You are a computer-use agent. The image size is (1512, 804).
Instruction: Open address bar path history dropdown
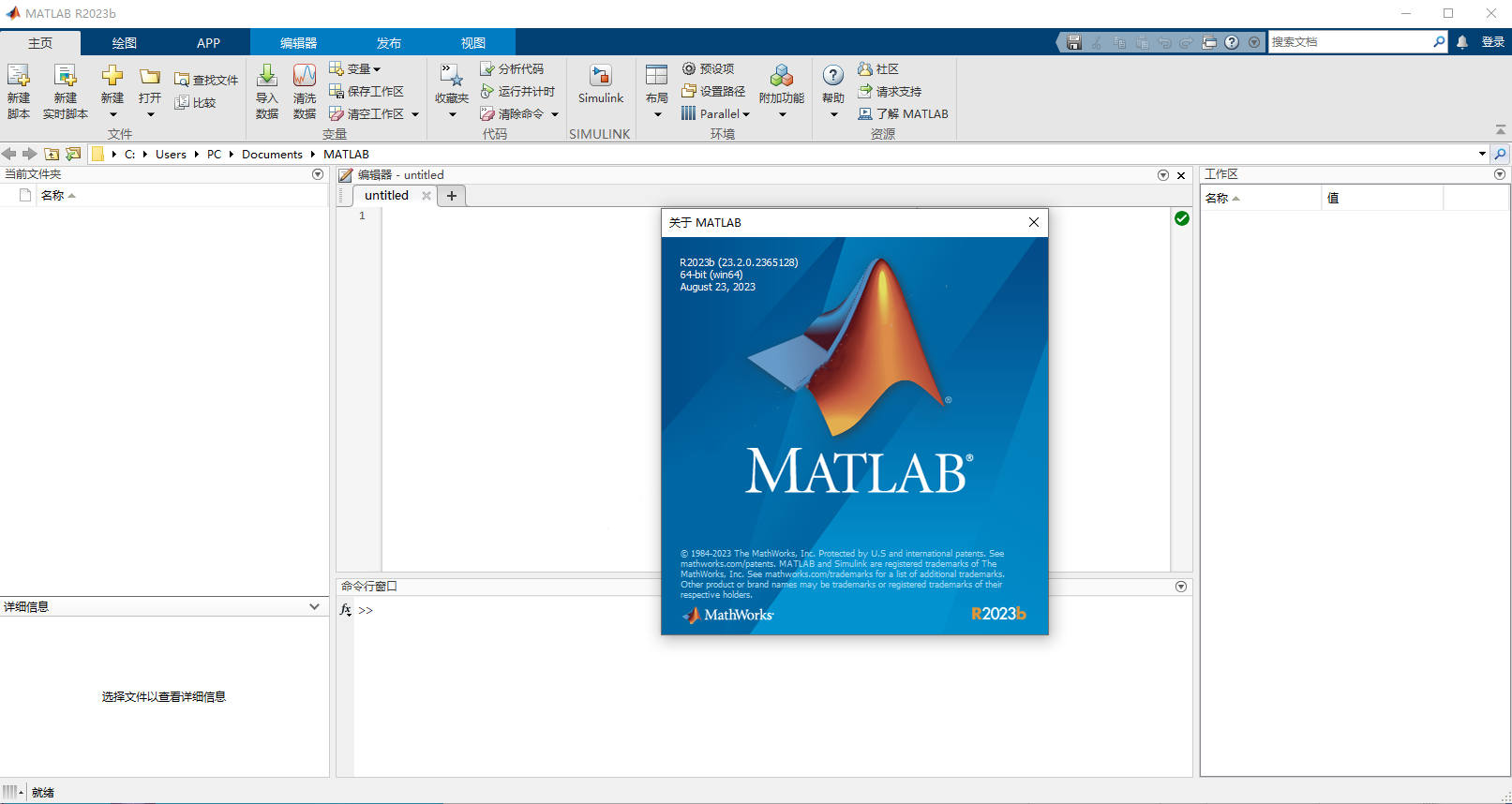tap(1482, 154)
